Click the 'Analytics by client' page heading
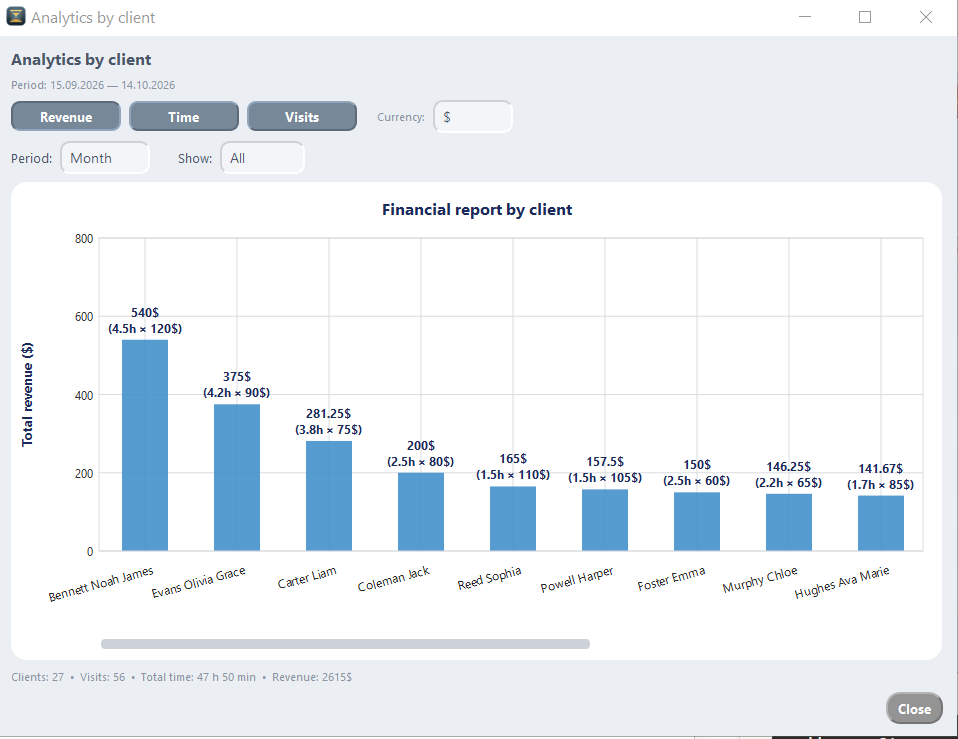The width and height of the screenshot is (958, 739). click(81, 59)
